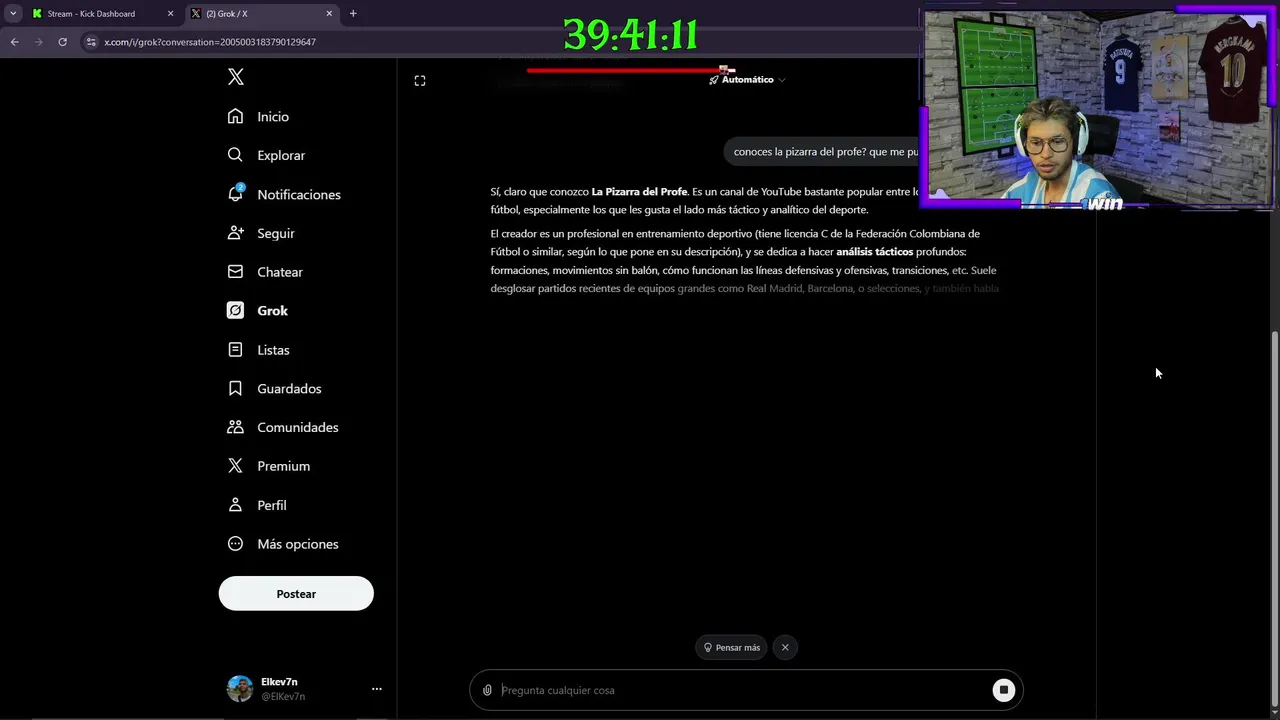Viewport: 1280px width, 720px height.
Task: Click the @ElKev7n handle text
Action: click(x=283, y=696)
